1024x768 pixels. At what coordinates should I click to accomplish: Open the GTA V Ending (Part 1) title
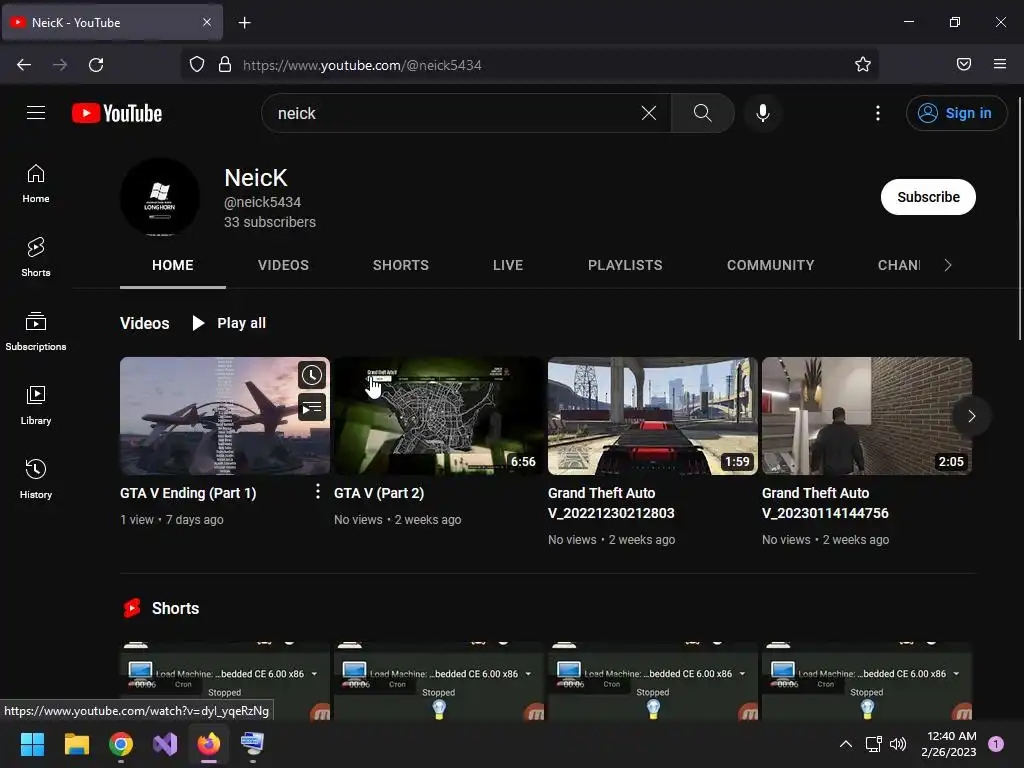point(188,493)
